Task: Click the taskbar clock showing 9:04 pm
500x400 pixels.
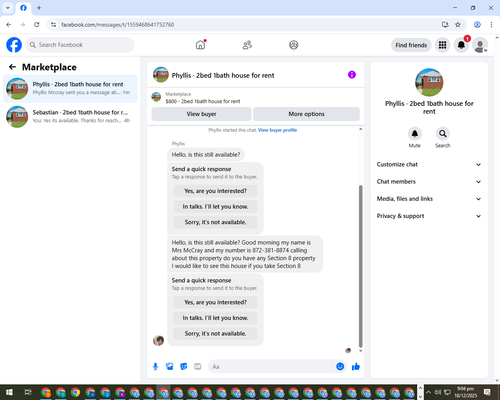Action: click(466, 392)
